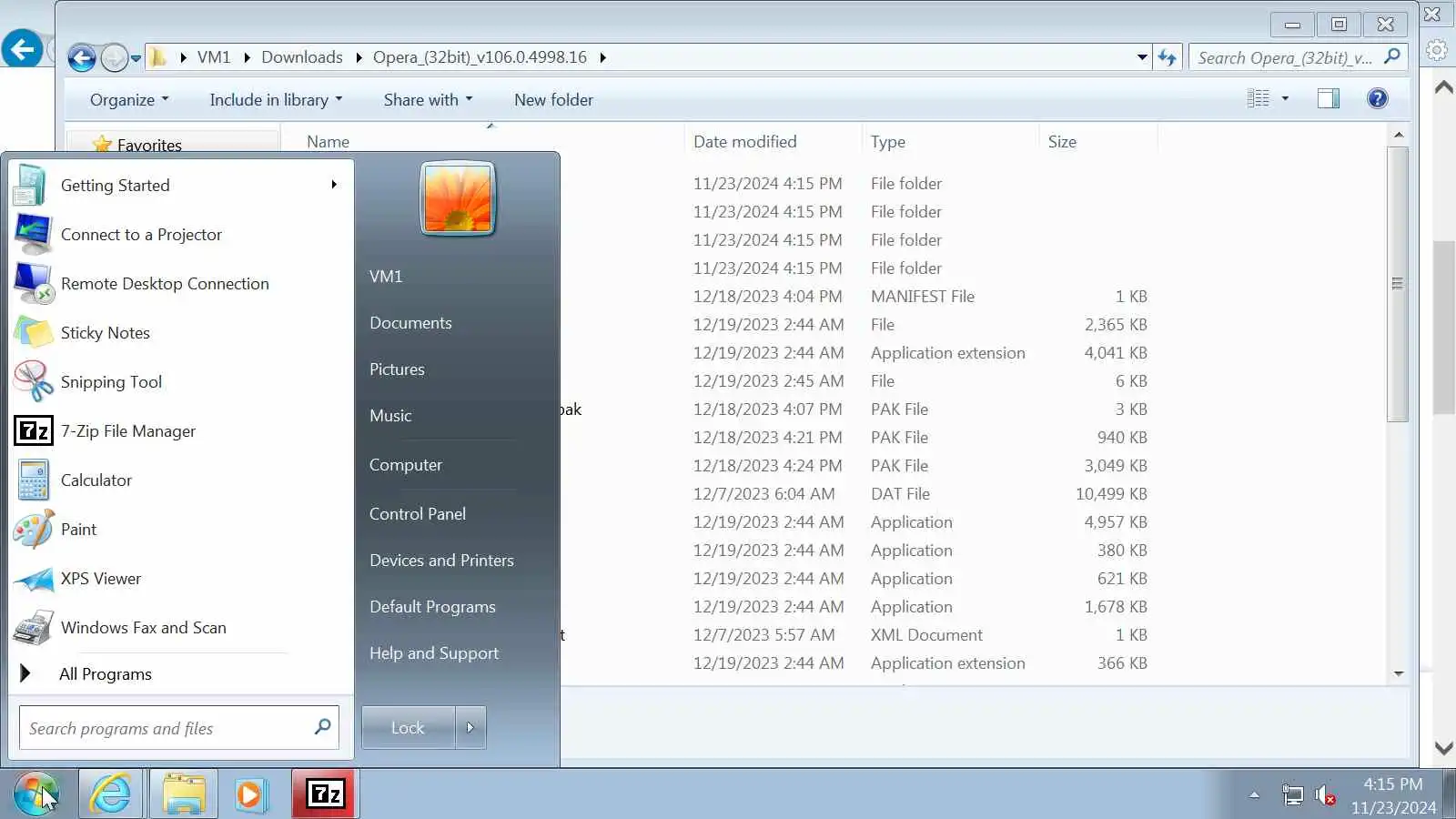Open Computer from Start menu

[x=406, y=465]
